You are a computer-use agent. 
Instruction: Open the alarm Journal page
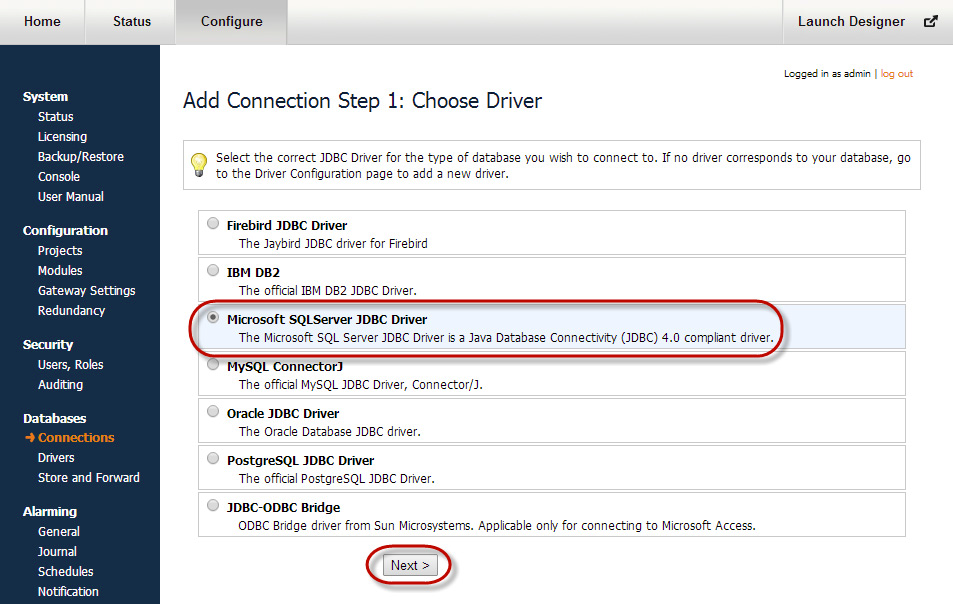click(57, 552)
